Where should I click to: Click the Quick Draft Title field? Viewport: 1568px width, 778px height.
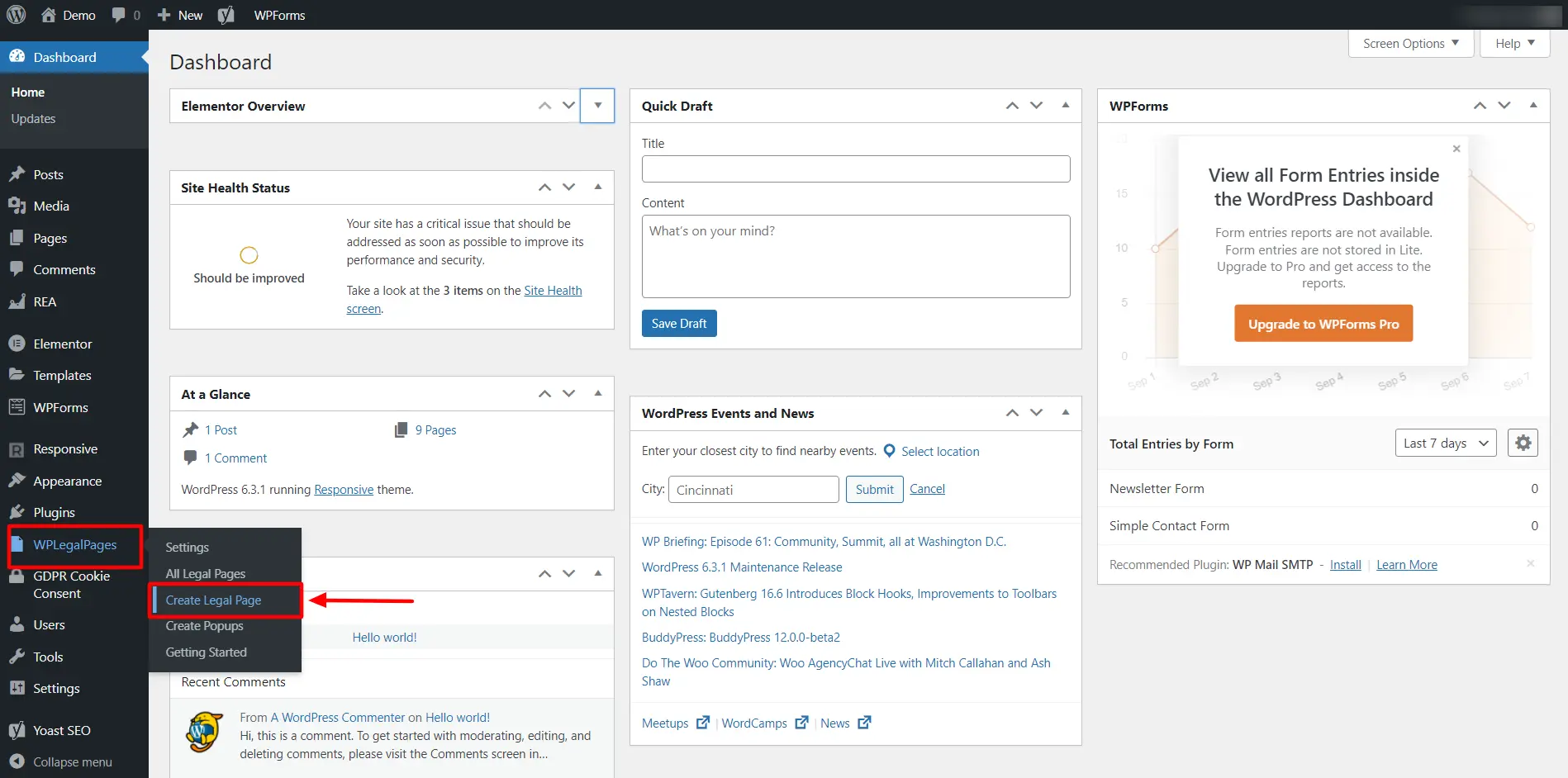(855, 168)
